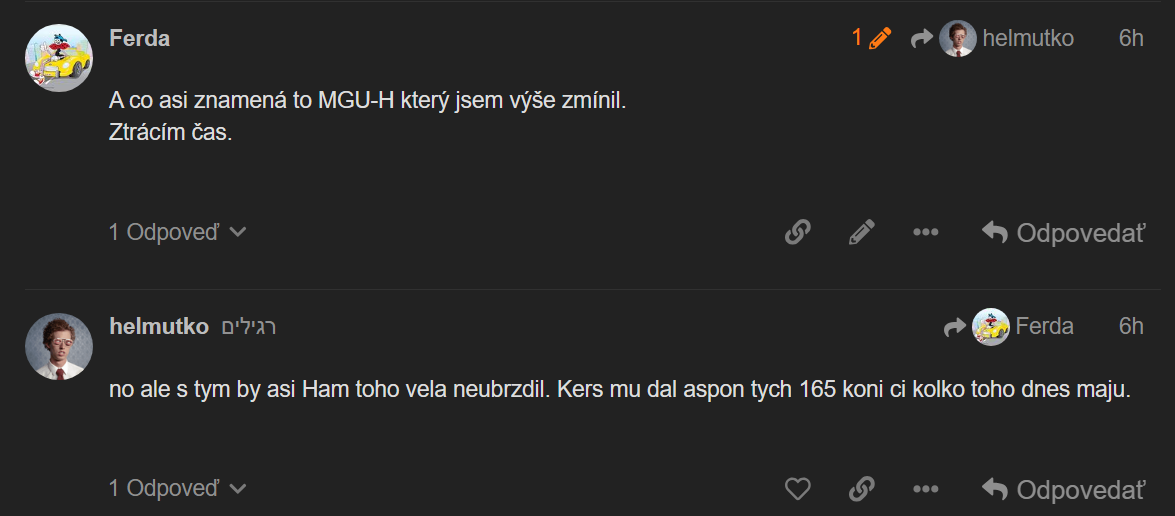Click the orange edit history pencil icon
Image resolution: width=1175 pixels, height=516 pixels.
[880, 39]
